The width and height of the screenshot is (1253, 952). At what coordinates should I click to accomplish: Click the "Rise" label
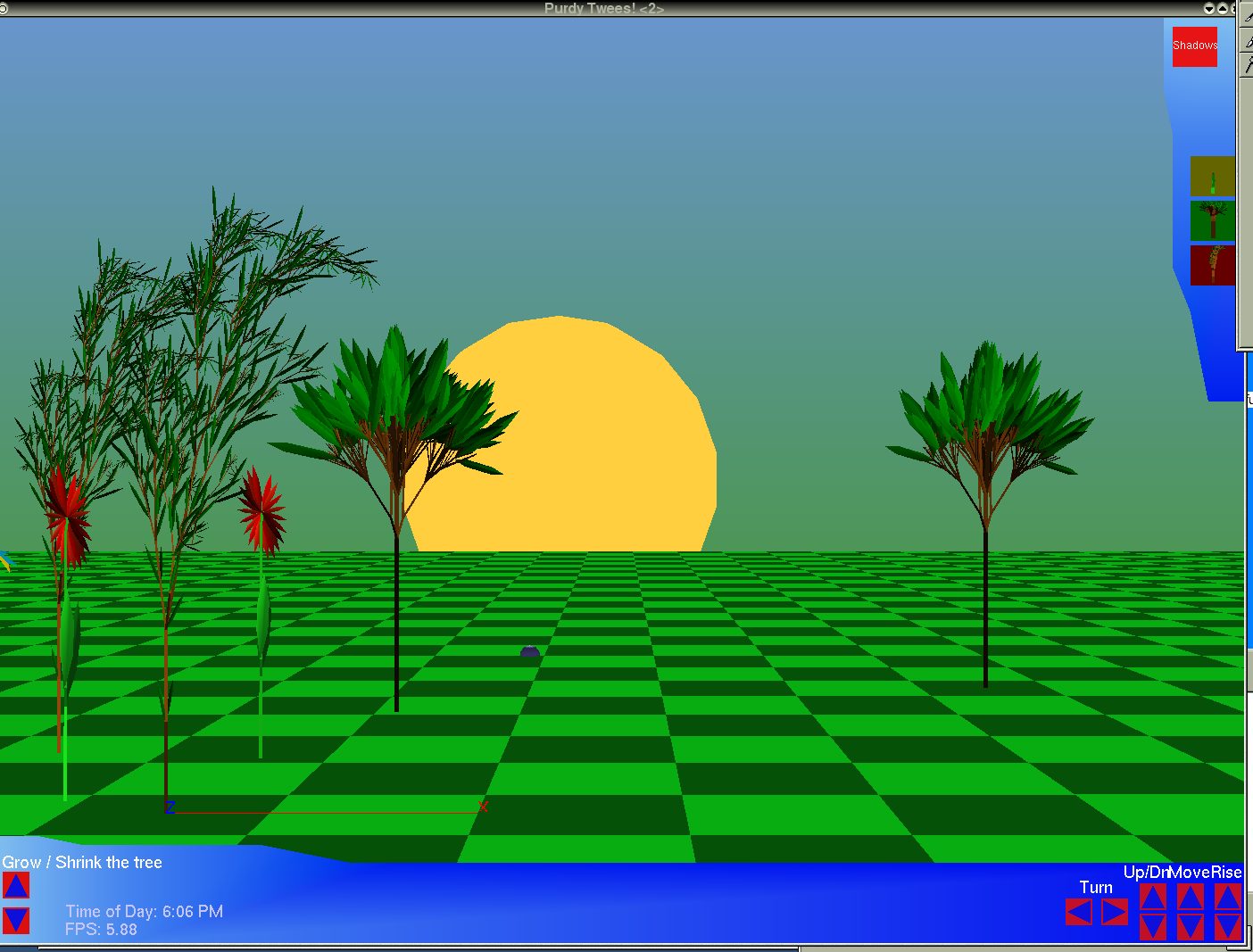[x=1226, y=873]
